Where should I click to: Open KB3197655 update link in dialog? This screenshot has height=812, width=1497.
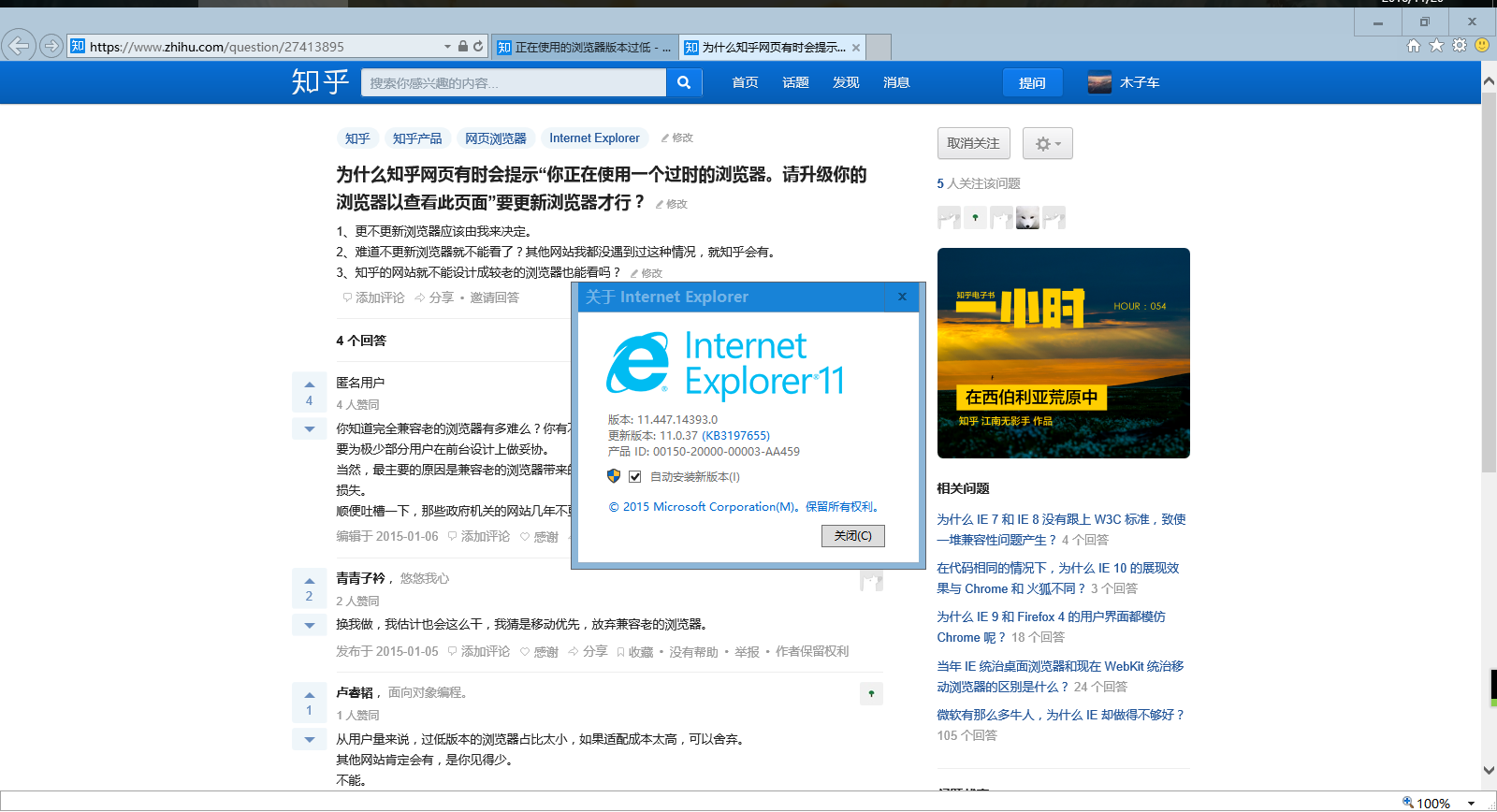pos(735,436)
